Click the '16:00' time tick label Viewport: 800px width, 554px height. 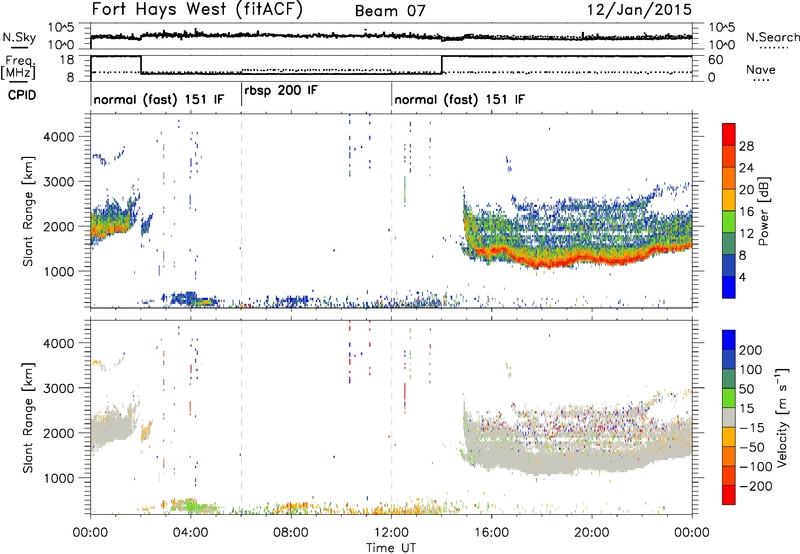[491, 533]
